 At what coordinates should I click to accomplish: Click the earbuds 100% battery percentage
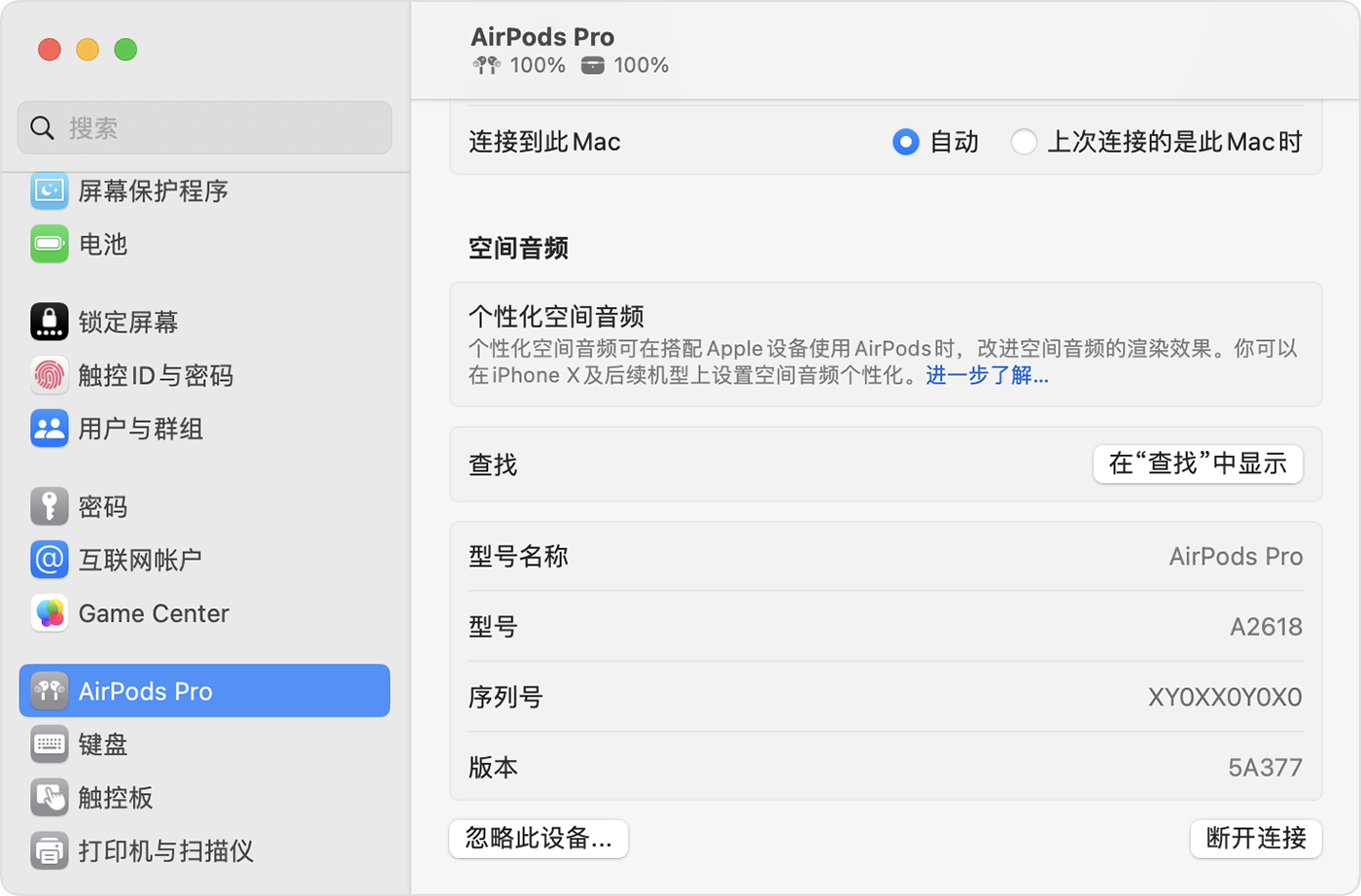pyautogui.click(x=538, y=65)
